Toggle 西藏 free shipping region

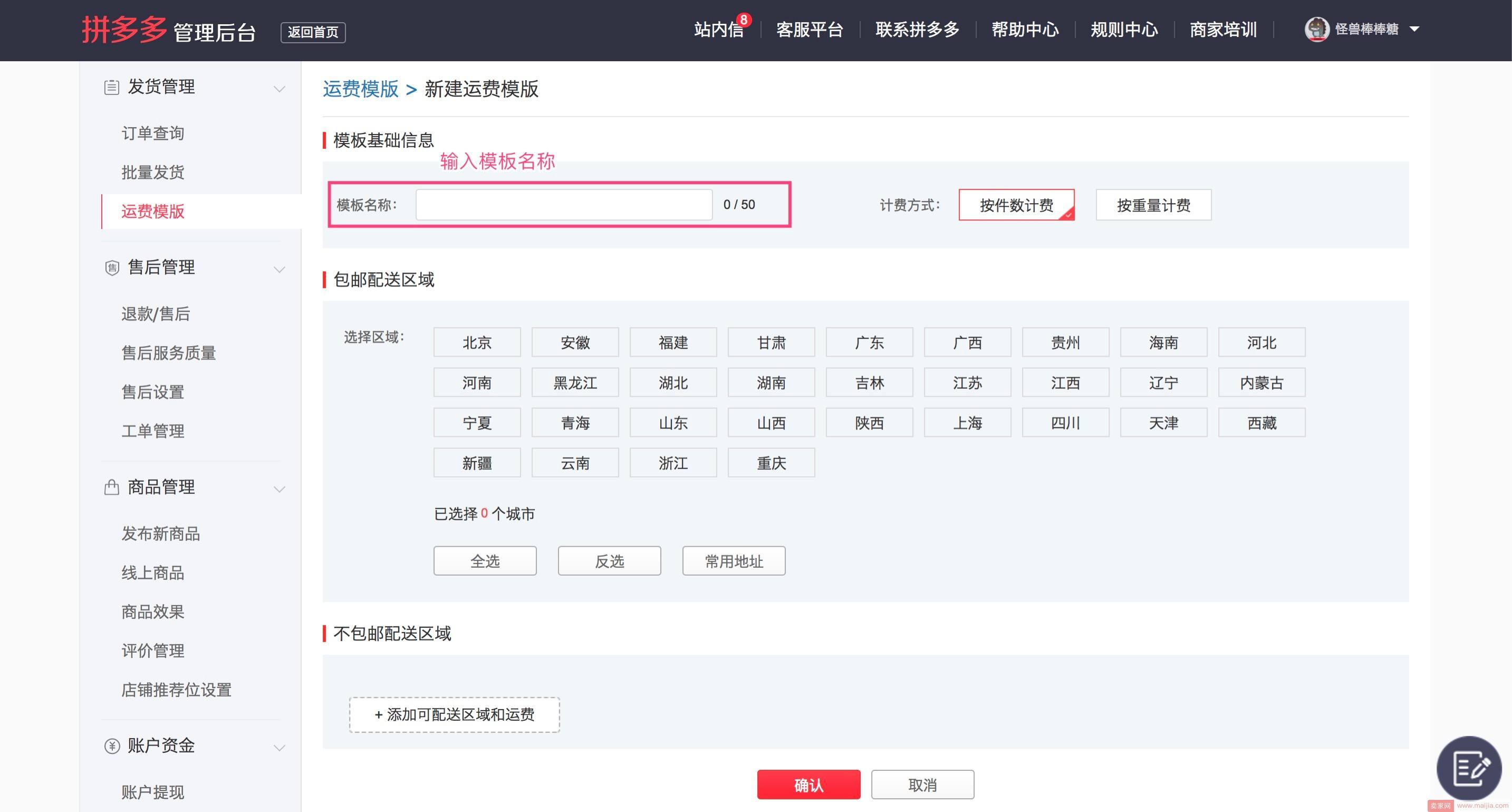coord(1262,423)
